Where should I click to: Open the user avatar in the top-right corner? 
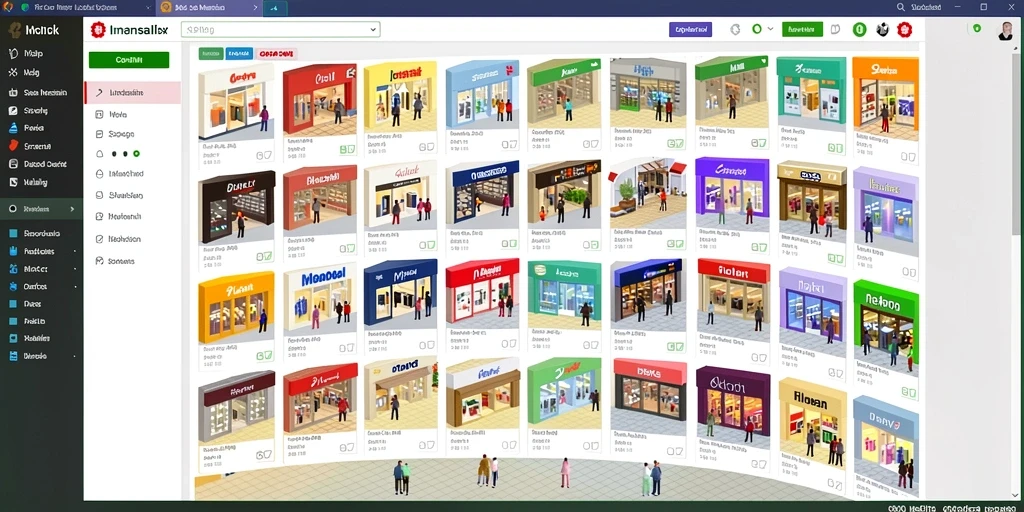point(1005,30)
